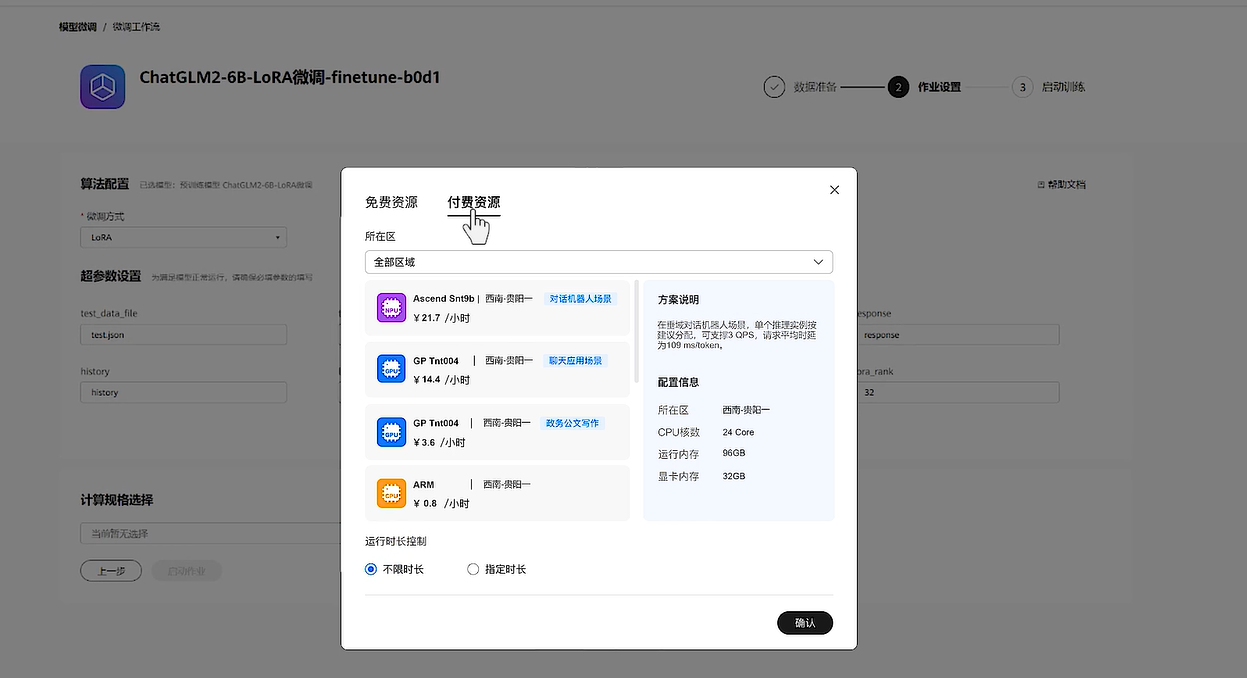Screen dimensions: 1247x678
Task: Click the 24 Core CPU value
Action: [738, 432]
